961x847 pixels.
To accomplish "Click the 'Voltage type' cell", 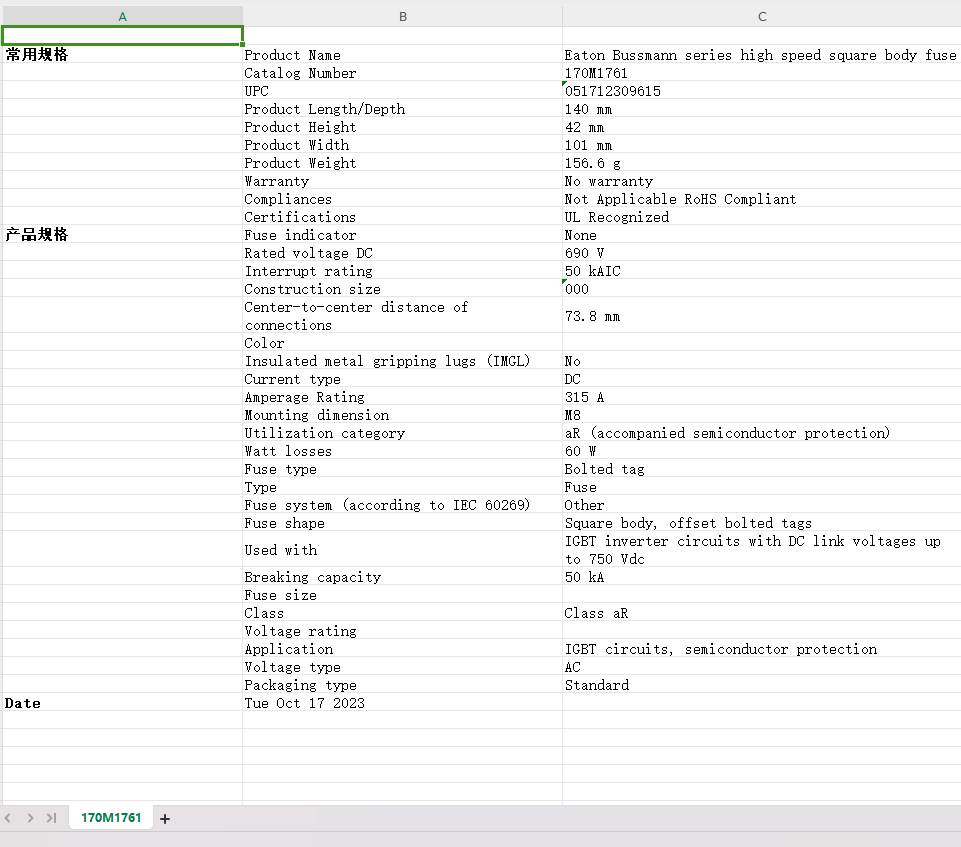I will (403, 667).
